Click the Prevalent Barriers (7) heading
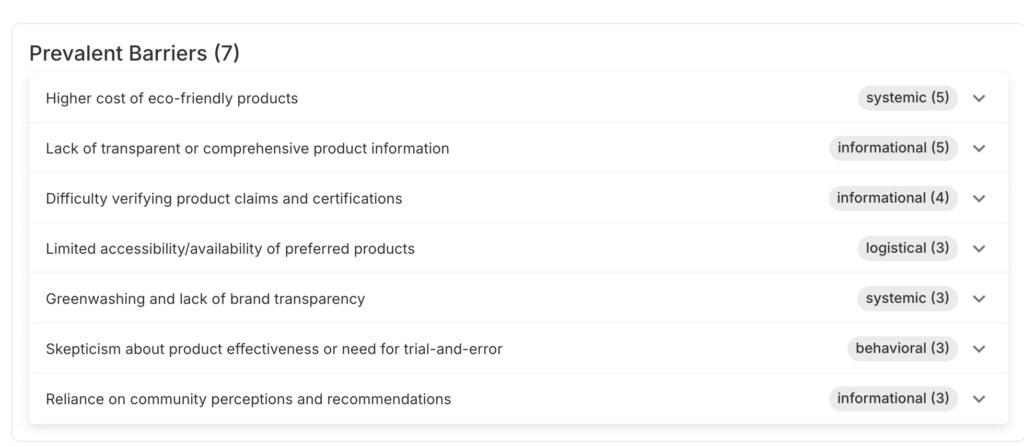 click(134, 53)
